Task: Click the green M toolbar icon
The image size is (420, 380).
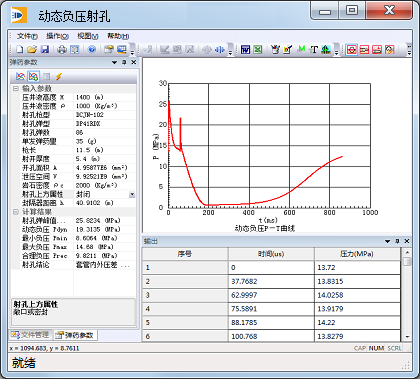Action: [x=301, y=49]
